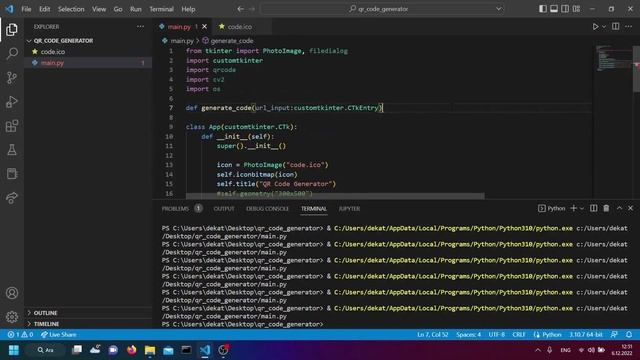Select interpreter 3.10.7 64-bit
The height and width of the screenshot is (360, 640).
pyautogui.click(x=586, y=334)
